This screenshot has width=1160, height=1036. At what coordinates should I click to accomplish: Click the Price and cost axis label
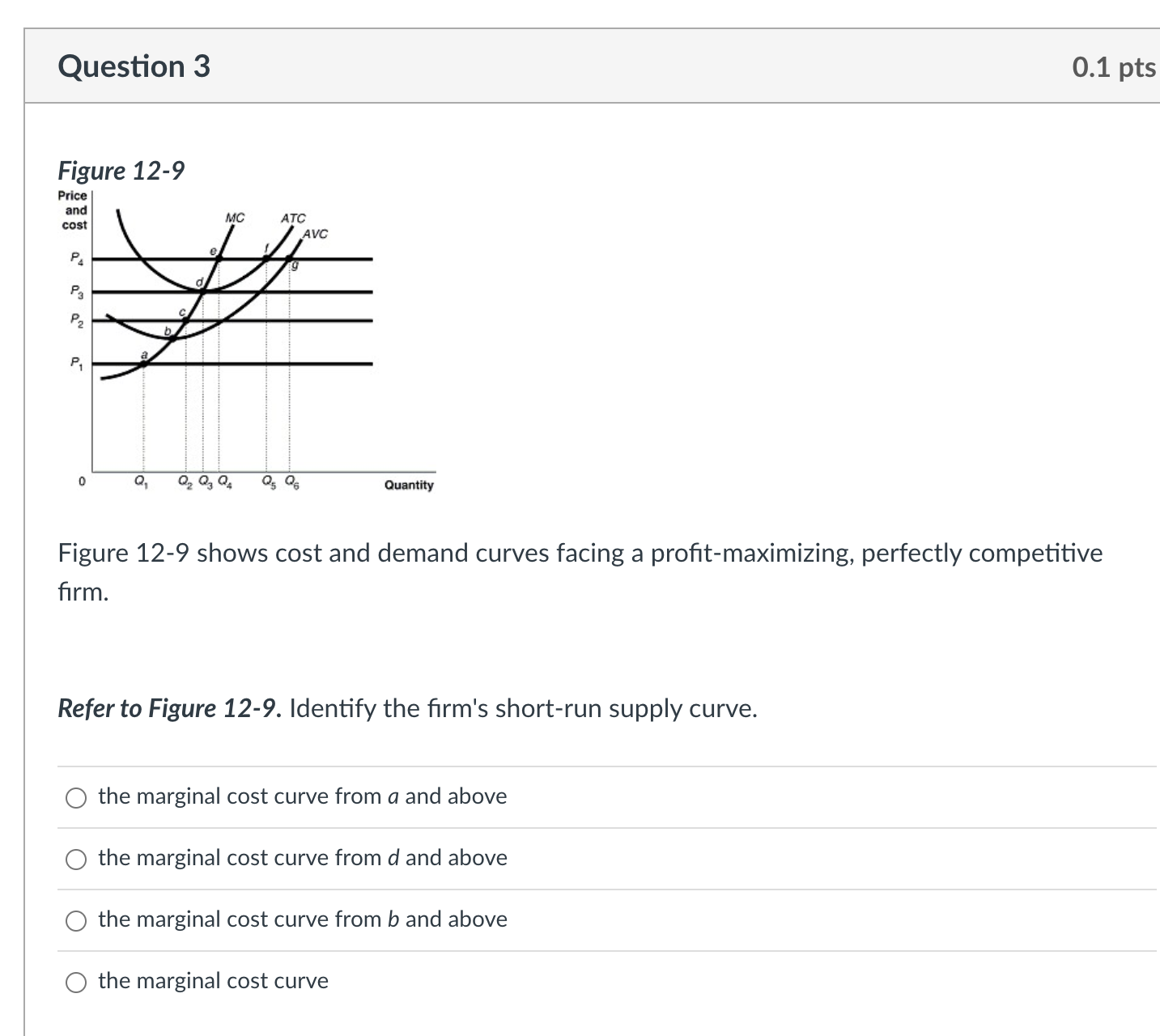click(72, 209)
